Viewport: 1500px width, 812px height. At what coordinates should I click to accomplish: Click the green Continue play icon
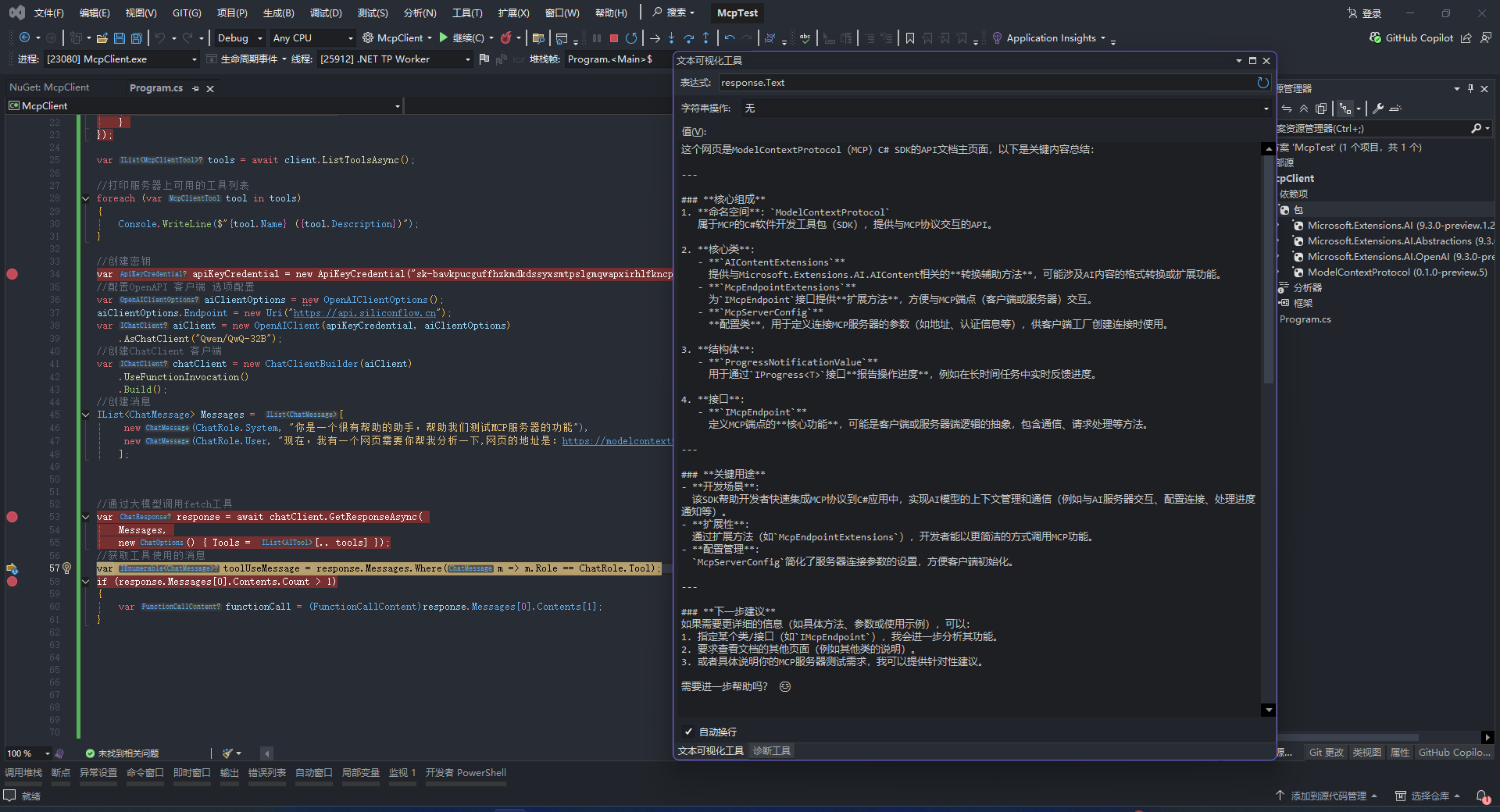point(444,37)
